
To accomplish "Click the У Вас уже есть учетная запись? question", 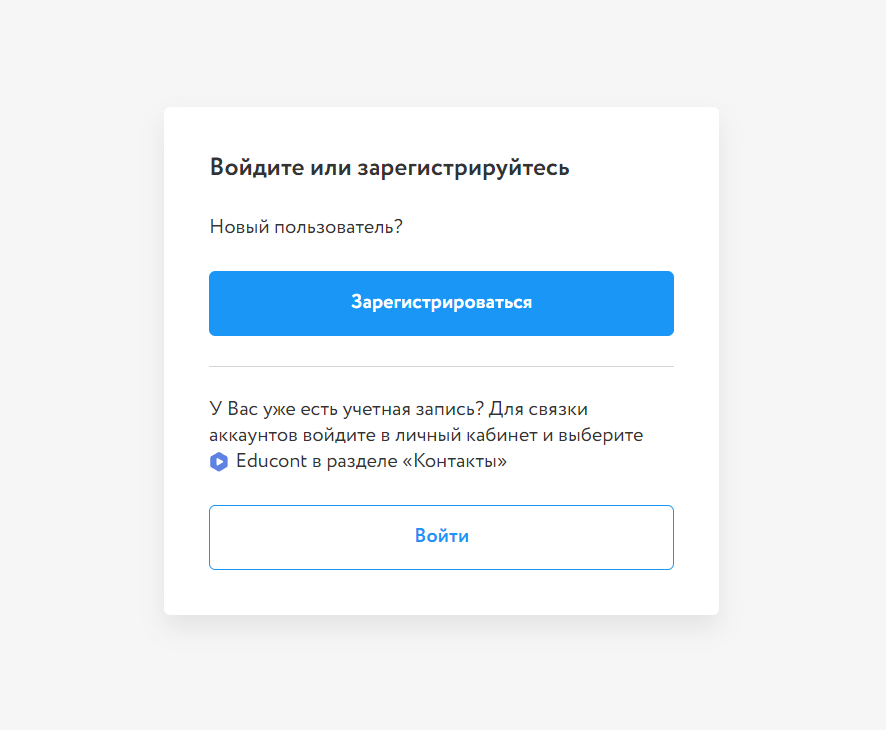I will tap(347, 409).
